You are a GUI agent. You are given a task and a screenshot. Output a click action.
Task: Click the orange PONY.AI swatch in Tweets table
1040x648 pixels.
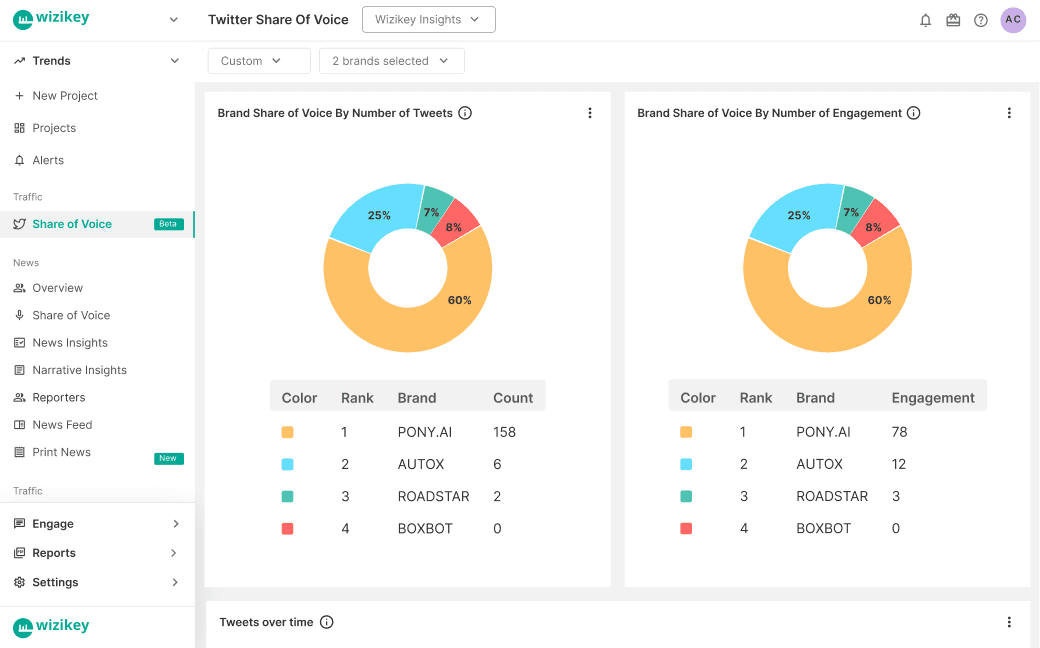pyautogui.click(x=288, y=432)
